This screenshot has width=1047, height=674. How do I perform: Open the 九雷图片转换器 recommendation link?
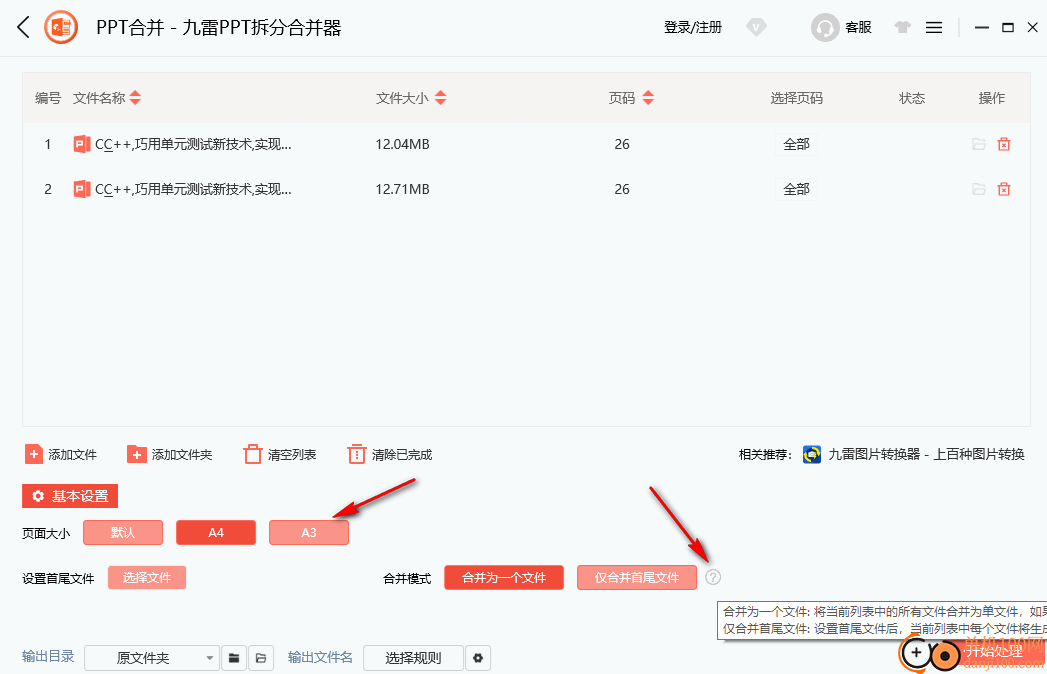click(x=926, y=454)
